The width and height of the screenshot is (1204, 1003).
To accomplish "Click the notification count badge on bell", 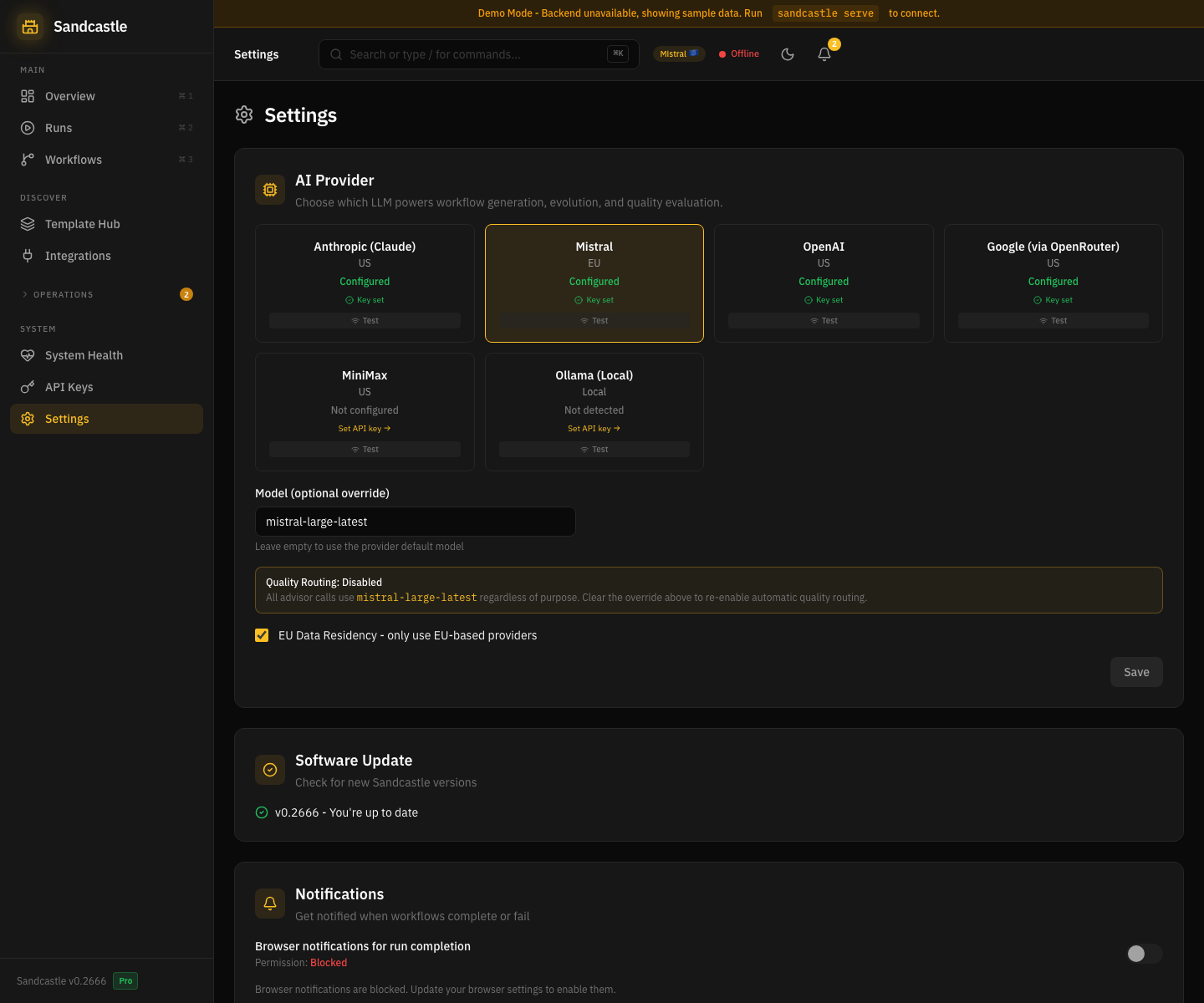I will 834,44.
